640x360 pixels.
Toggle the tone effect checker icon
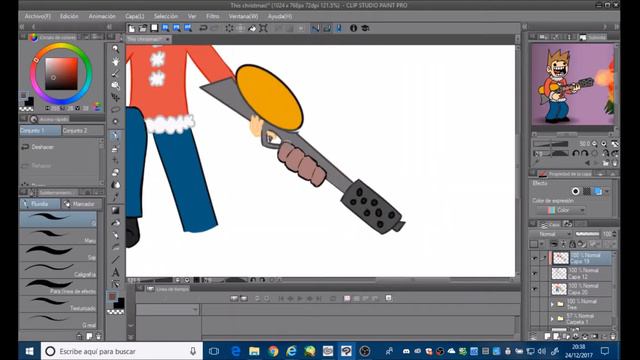(x=587, y=191)
